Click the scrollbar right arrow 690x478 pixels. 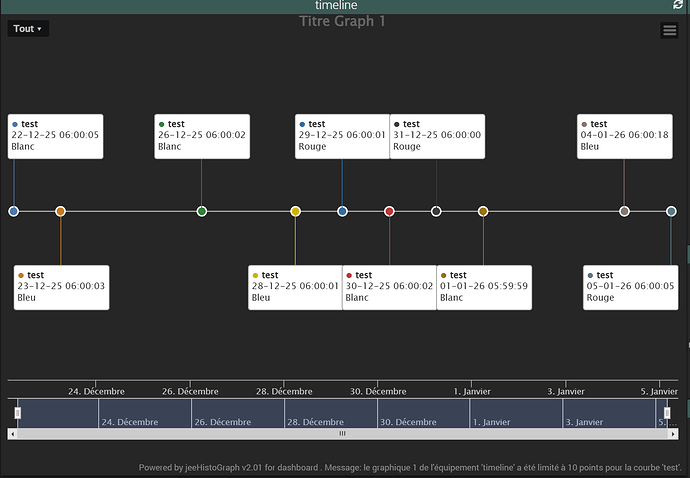(x=672, y=434)
